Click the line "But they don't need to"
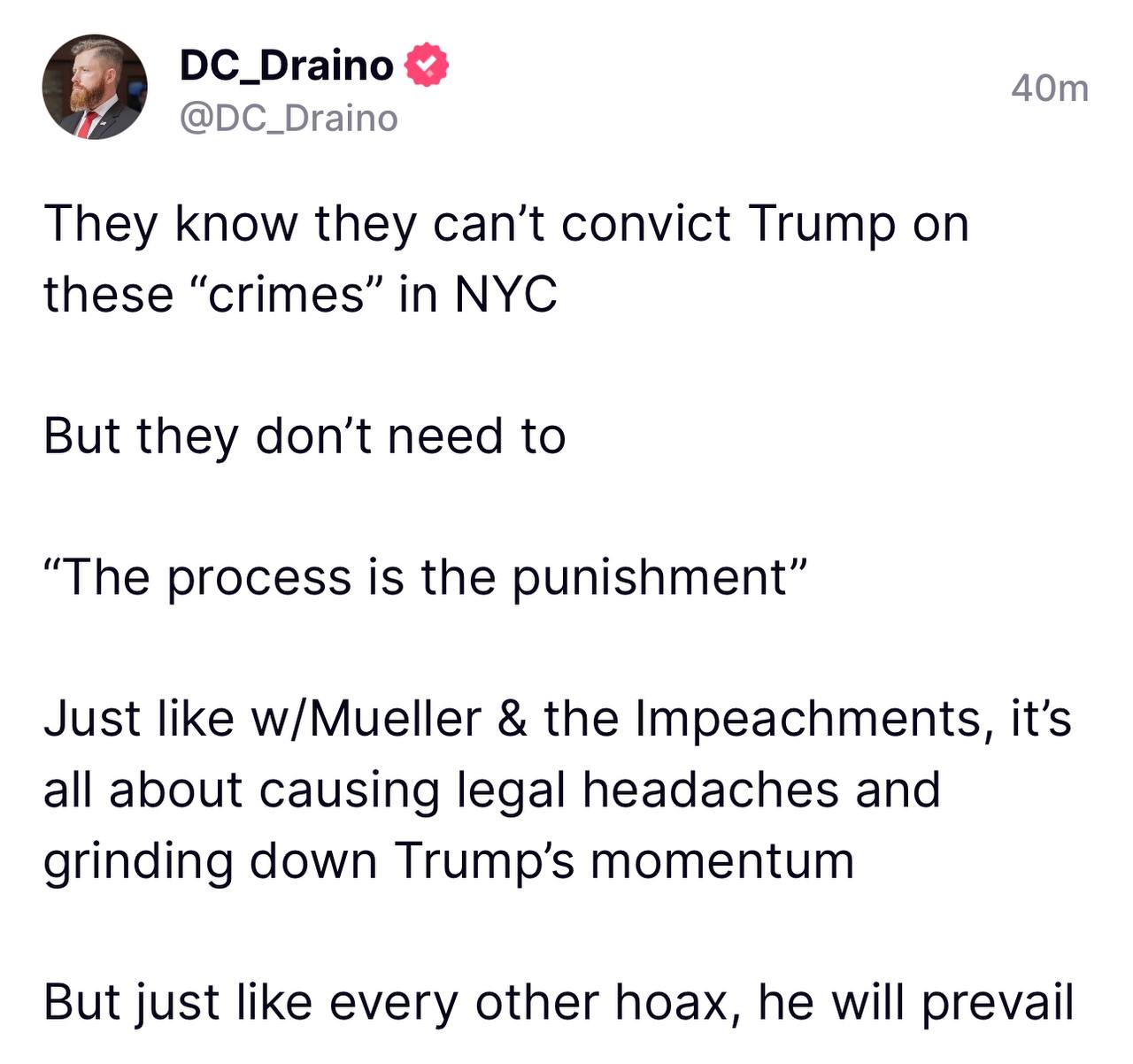 [304, 436]
